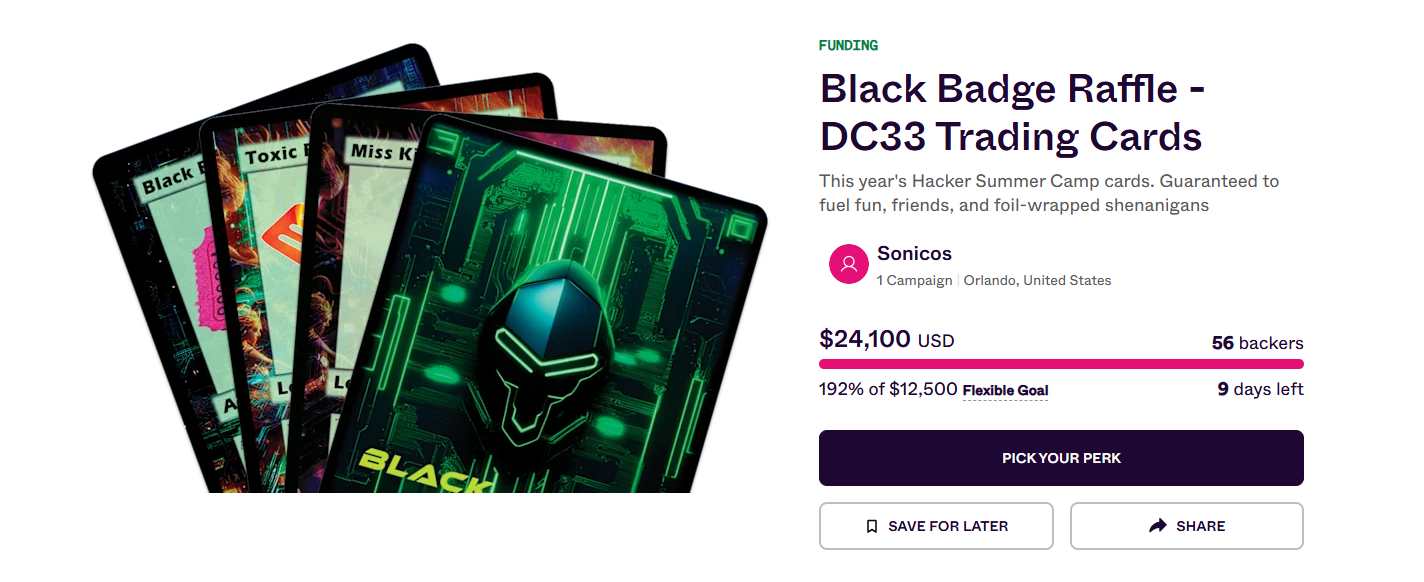The height and width of the screenshot is (582, 1424).
Task: Click the 1 Campaign text
Action: click(x=914, y=281)
